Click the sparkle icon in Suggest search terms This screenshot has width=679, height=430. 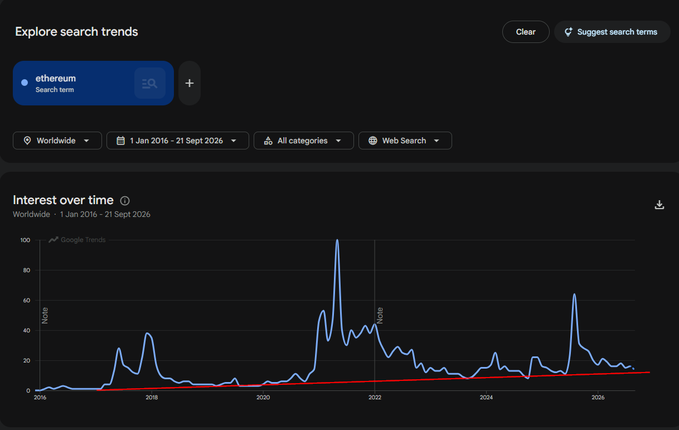click(x=568, y=32)
